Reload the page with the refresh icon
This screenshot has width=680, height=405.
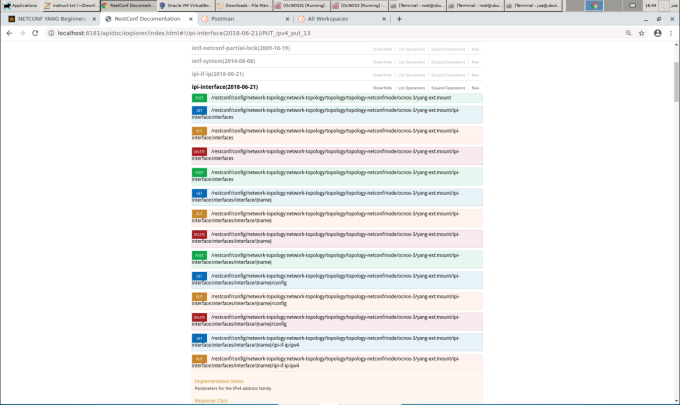click(35, 33)
